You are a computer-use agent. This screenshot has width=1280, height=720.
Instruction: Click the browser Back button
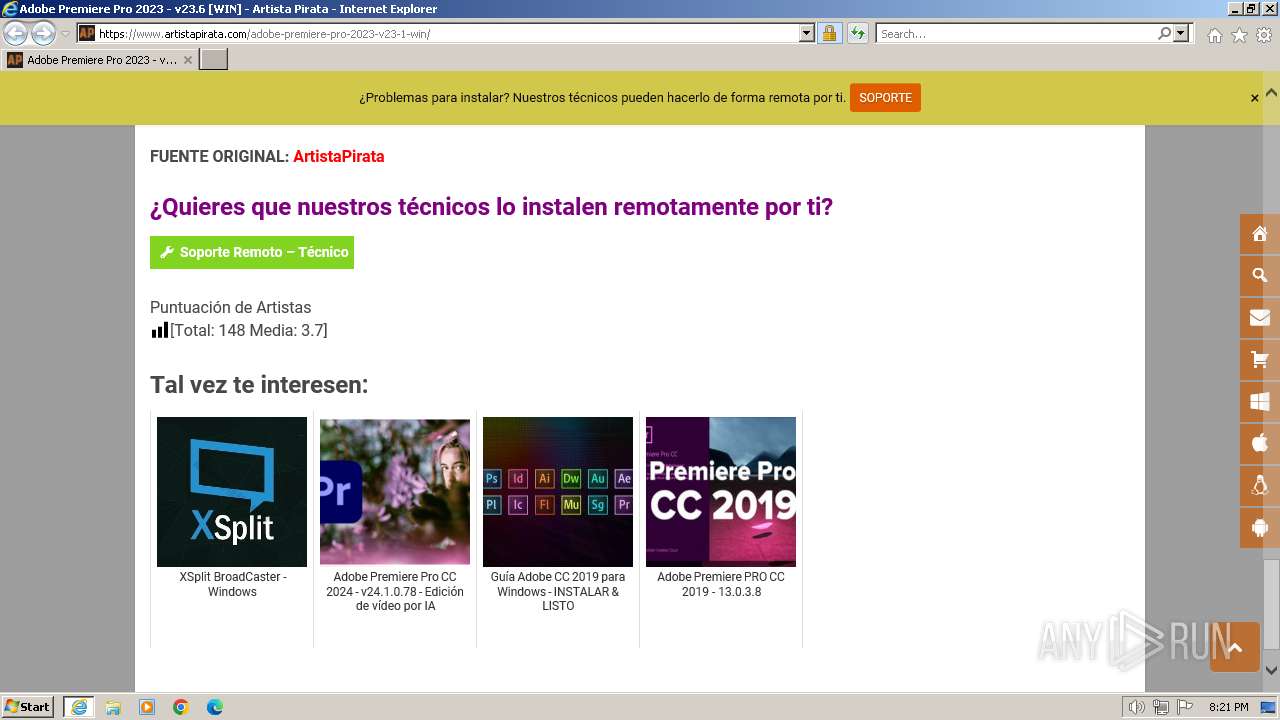[x=15, y=33]
